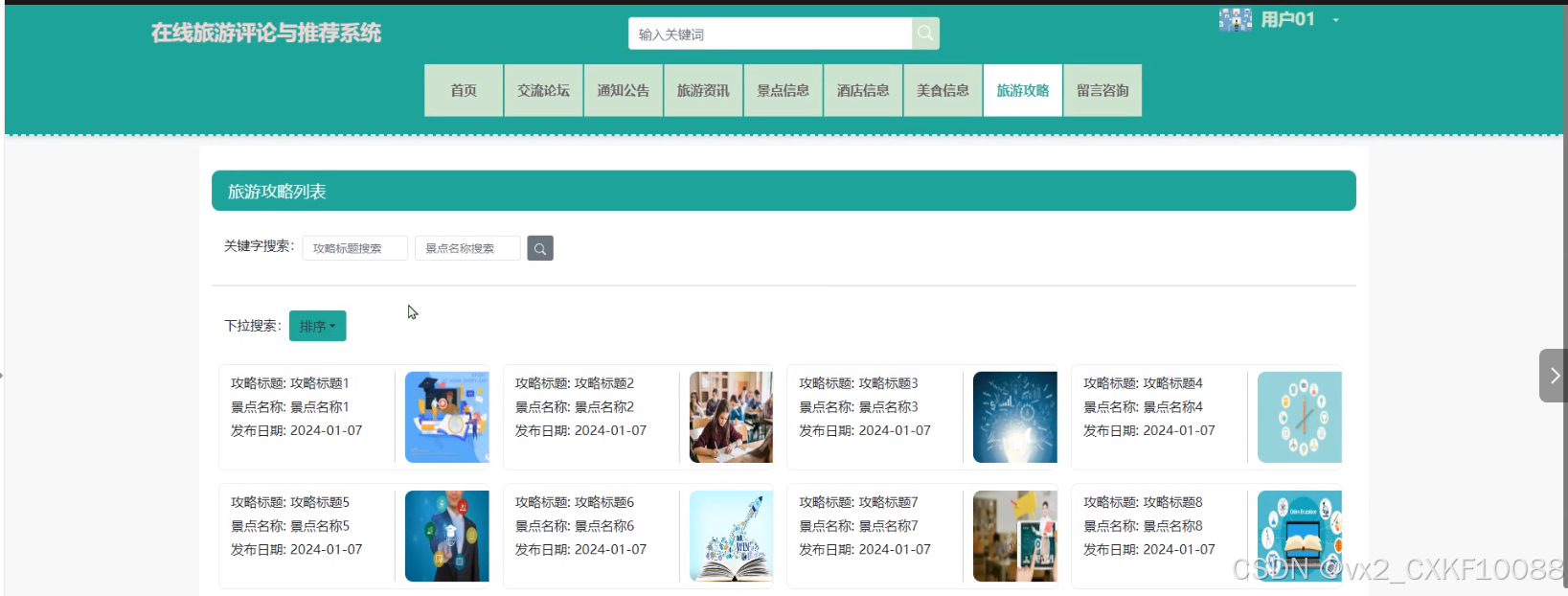Click the text 景点名称: 景点名称8

click(x=1144, y=526)
